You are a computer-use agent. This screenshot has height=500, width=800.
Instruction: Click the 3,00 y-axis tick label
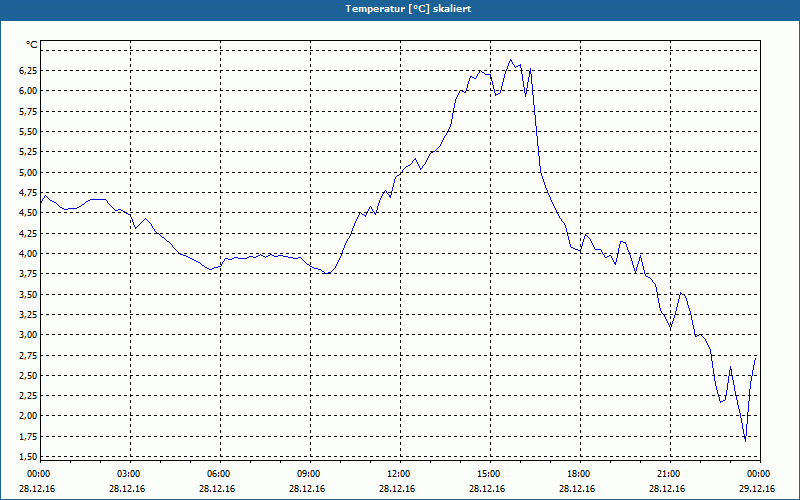28,335
